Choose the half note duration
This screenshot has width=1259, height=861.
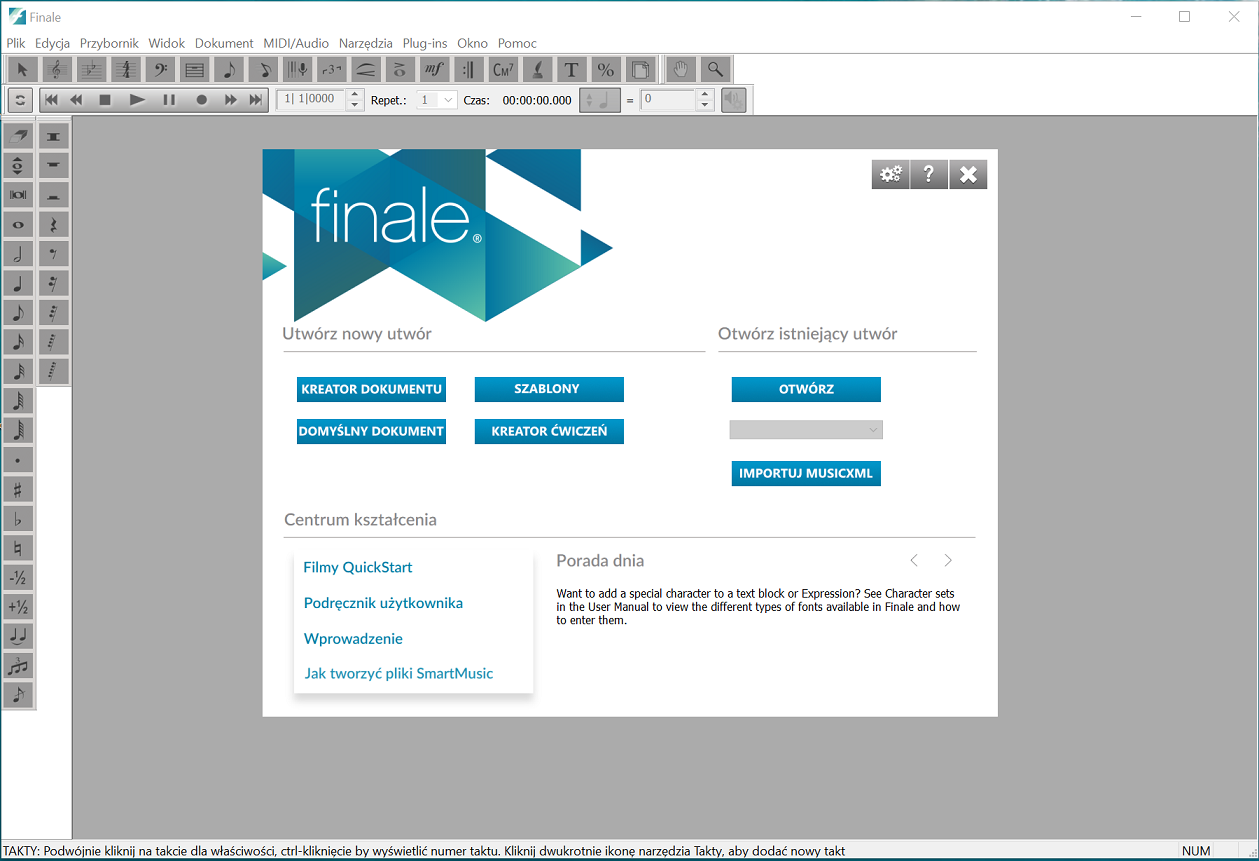point(19,254)
